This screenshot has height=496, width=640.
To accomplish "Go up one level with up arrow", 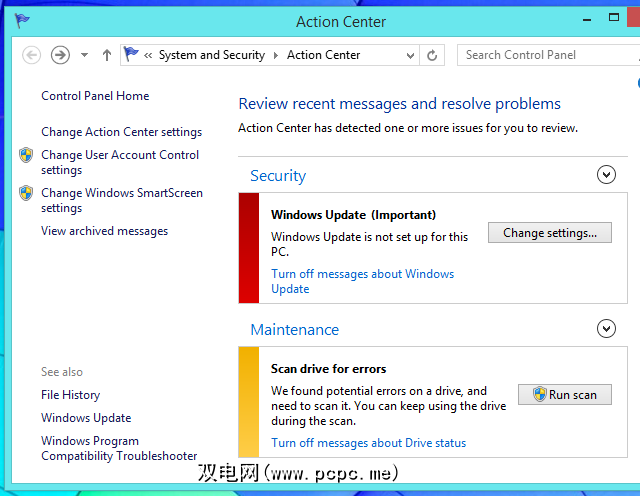I will tap(107, 55).
